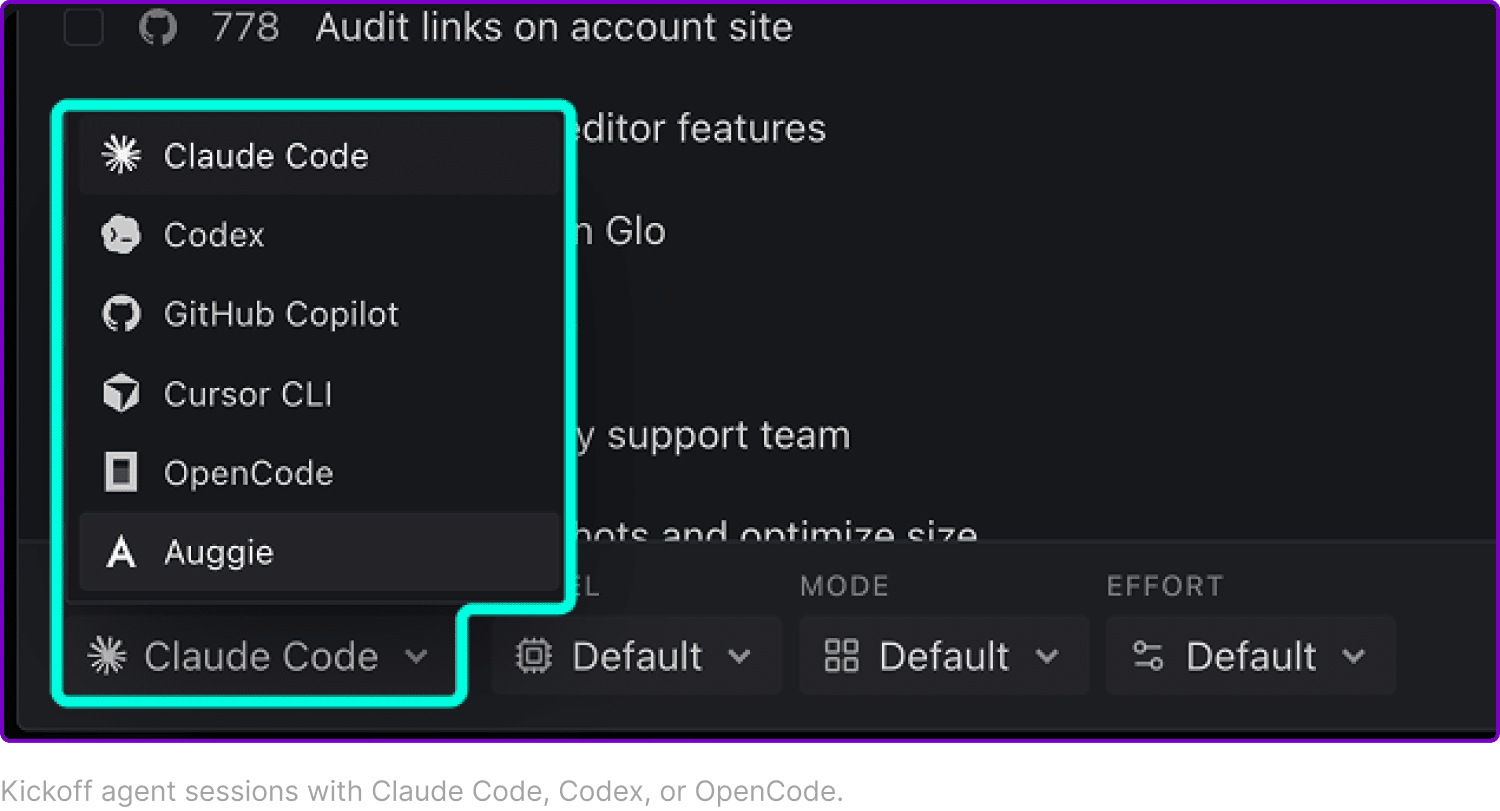Viewport: 1500px width, 811px height.
Task: Select Auggie in the agent list
Action: pyautogui.click(x=319, y=552)
